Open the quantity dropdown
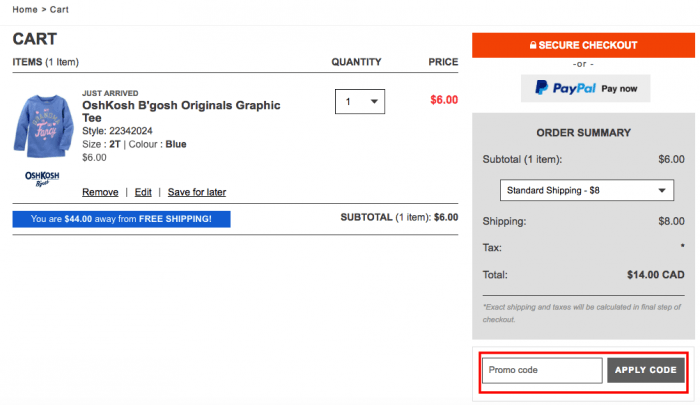 coord(360,102)
